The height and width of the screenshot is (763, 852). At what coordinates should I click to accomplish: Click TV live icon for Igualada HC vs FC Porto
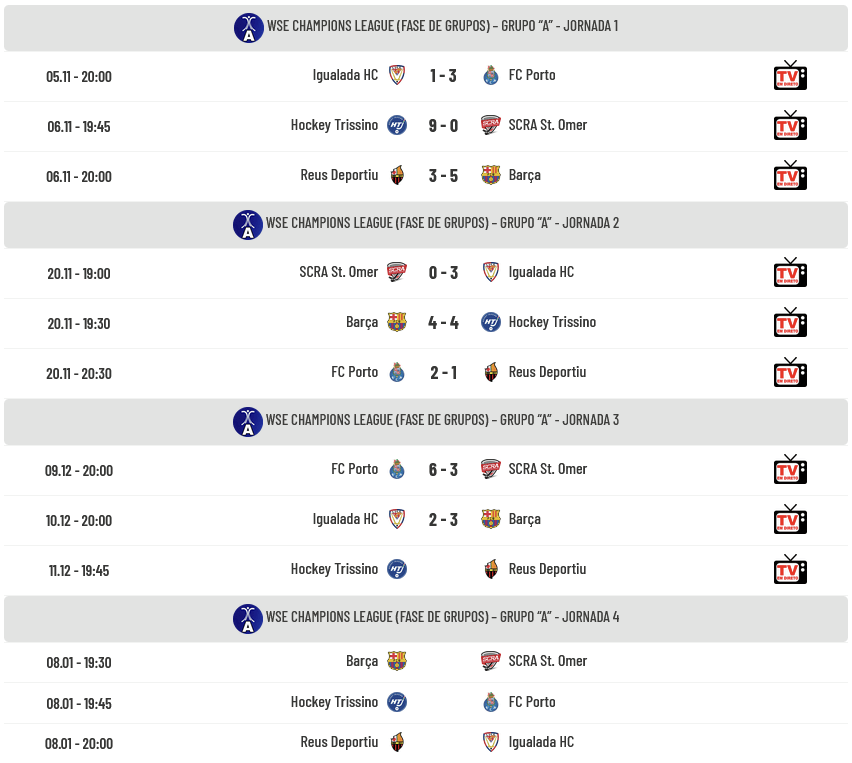pos(790,76)
